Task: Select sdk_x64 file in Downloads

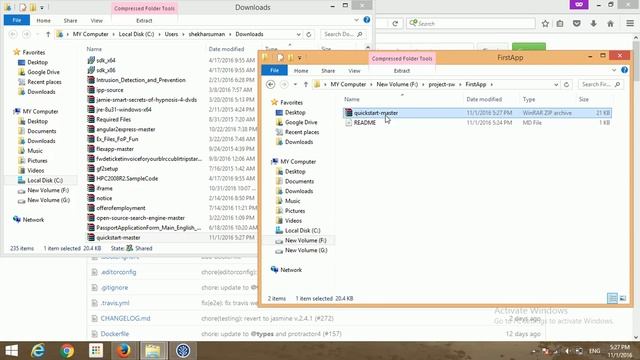Action: (105, 60)
